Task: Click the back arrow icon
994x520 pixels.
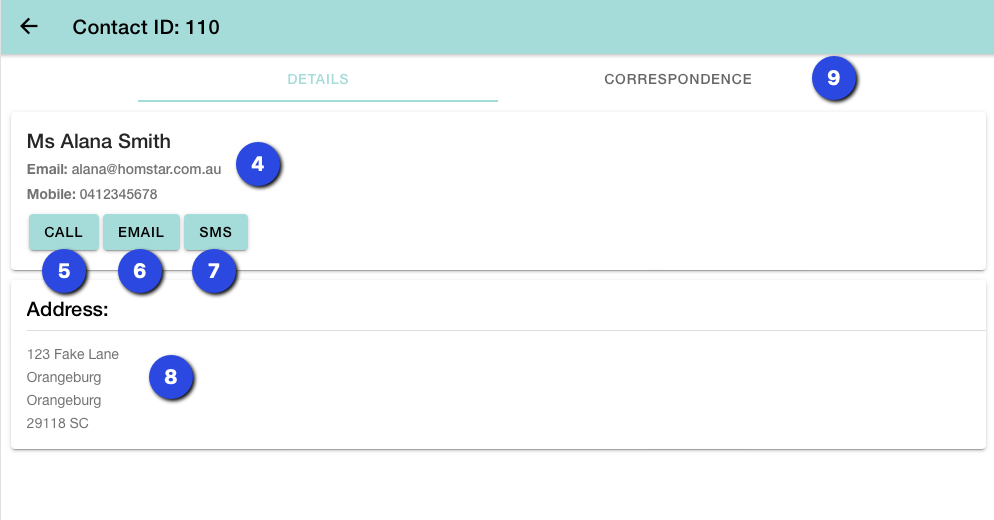Action: pos(29,27)
